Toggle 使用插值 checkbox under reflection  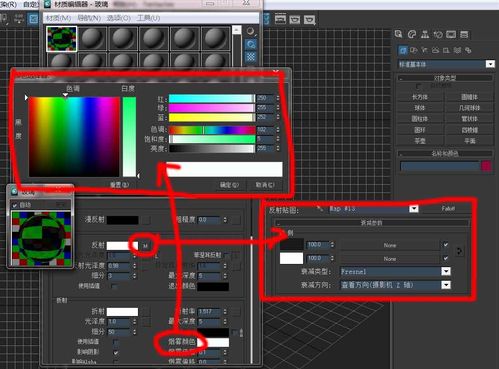(x=115, y=286)
